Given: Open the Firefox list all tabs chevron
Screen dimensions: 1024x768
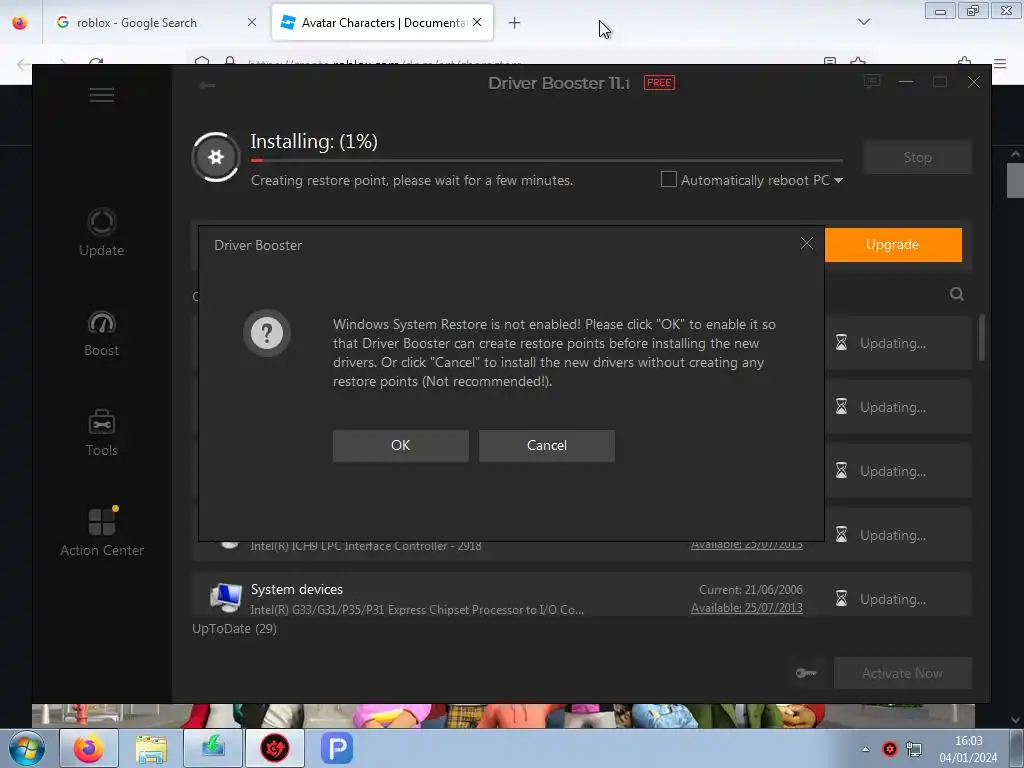Looking at the screenshot, I should click(x=863, y=22).
